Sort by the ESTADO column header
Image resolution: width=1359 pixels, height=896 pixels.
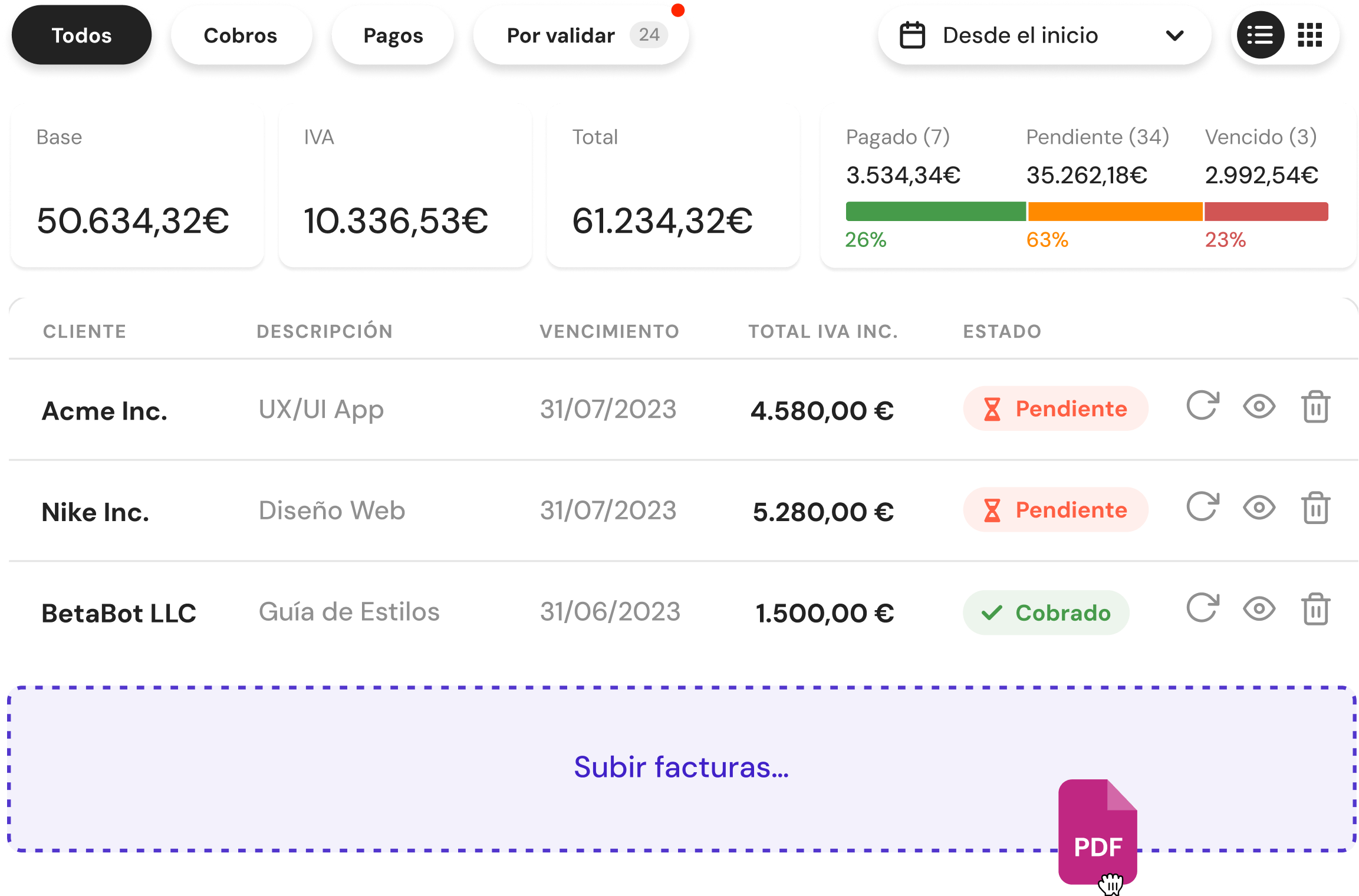pyautogui.click(x=1002, y=331)
